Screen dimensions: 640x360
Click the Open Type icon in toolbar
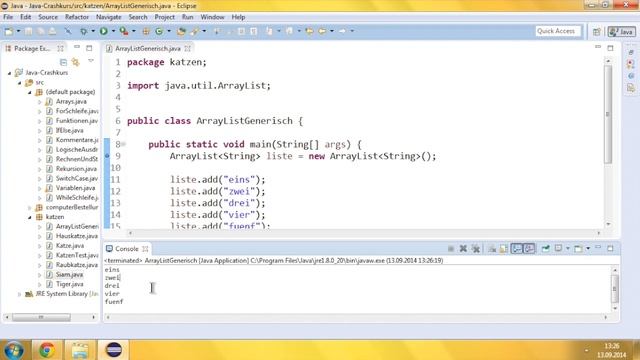point(181,31)
